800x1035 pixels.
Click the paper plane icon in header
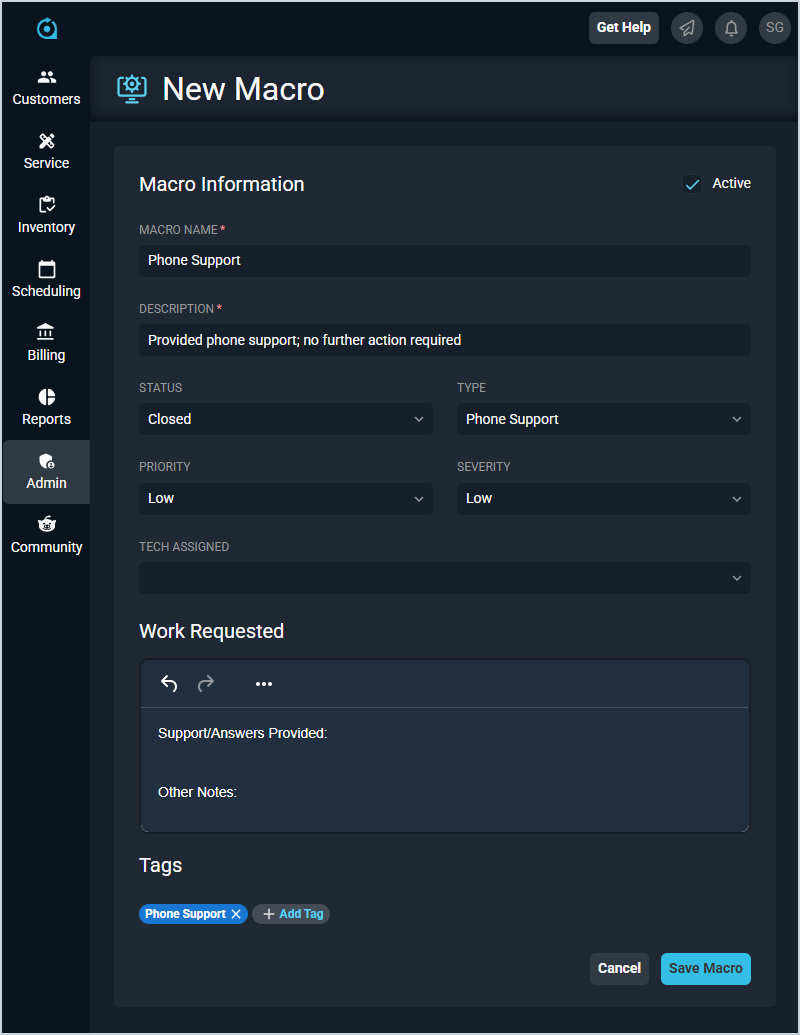686,28
